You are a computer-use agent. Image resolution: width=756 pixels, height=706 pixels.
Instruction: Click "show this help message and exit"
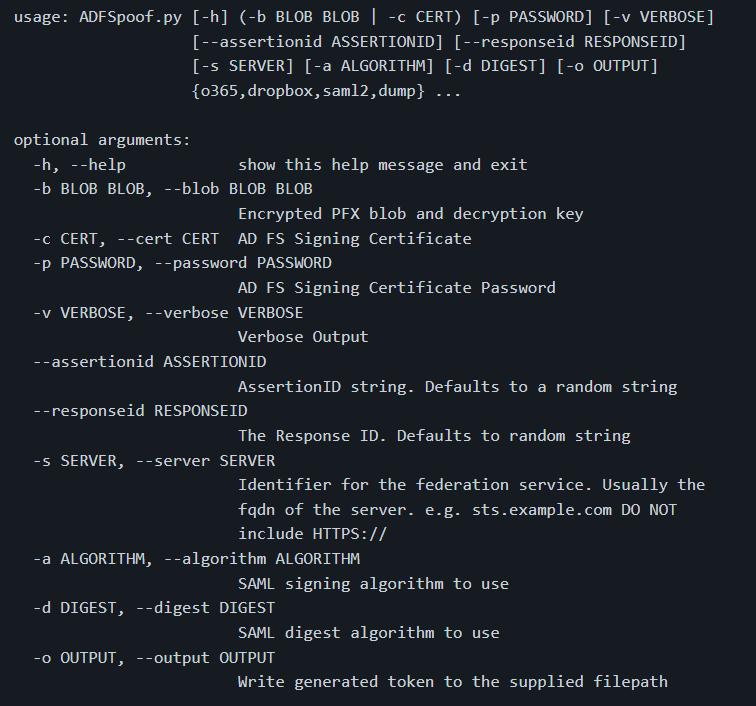[382, 165]
